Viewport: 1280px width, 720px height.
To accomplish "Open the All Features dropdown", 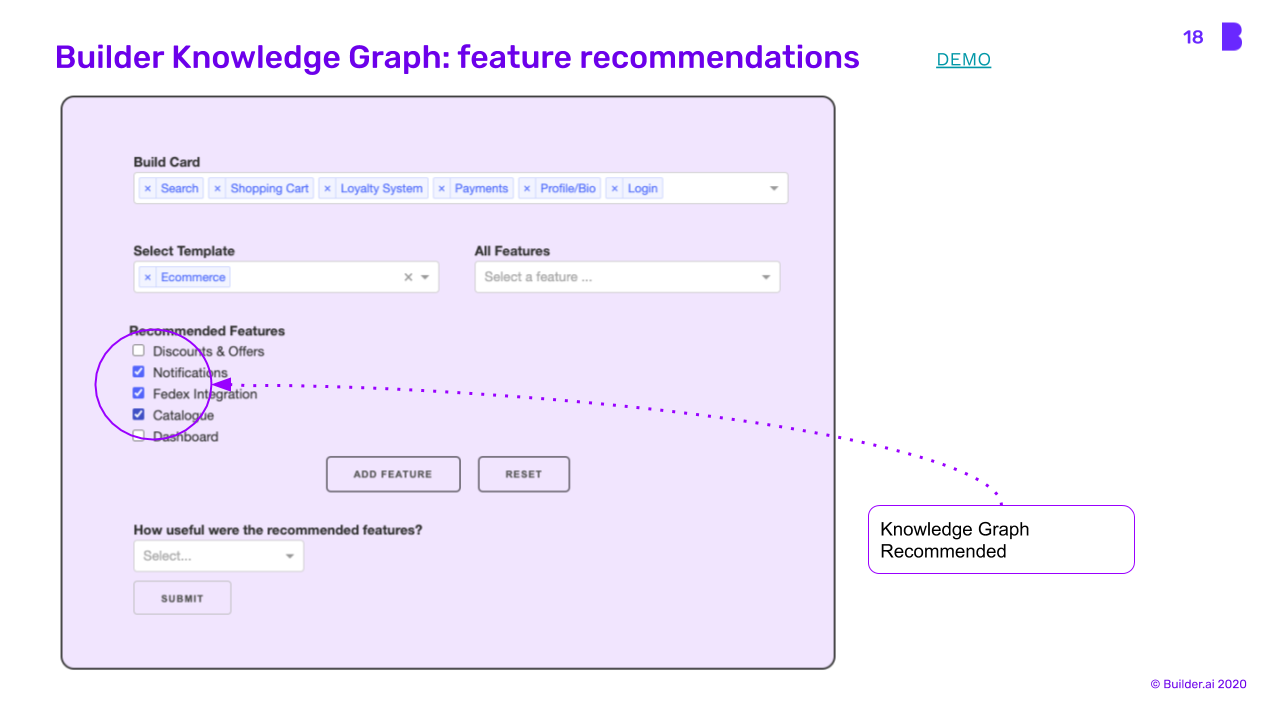I will (x=627, y=277).
